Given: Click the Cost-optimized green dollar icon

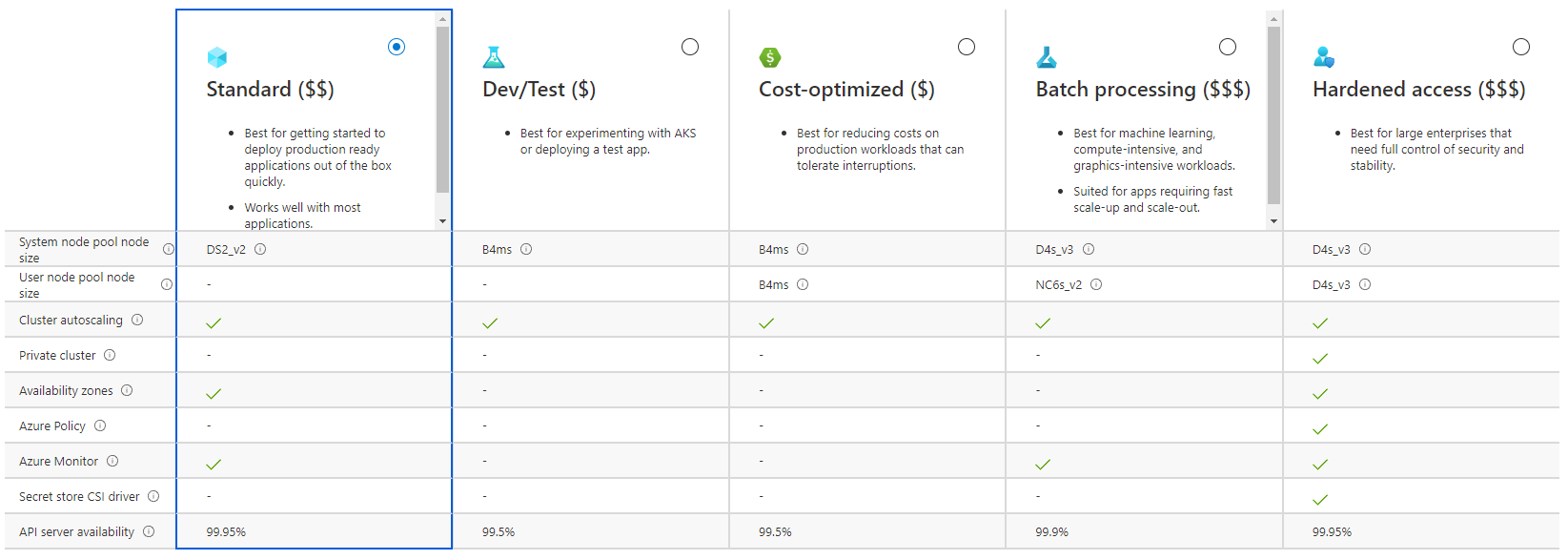Looking at the screenshot, I should tap(770, 57).
